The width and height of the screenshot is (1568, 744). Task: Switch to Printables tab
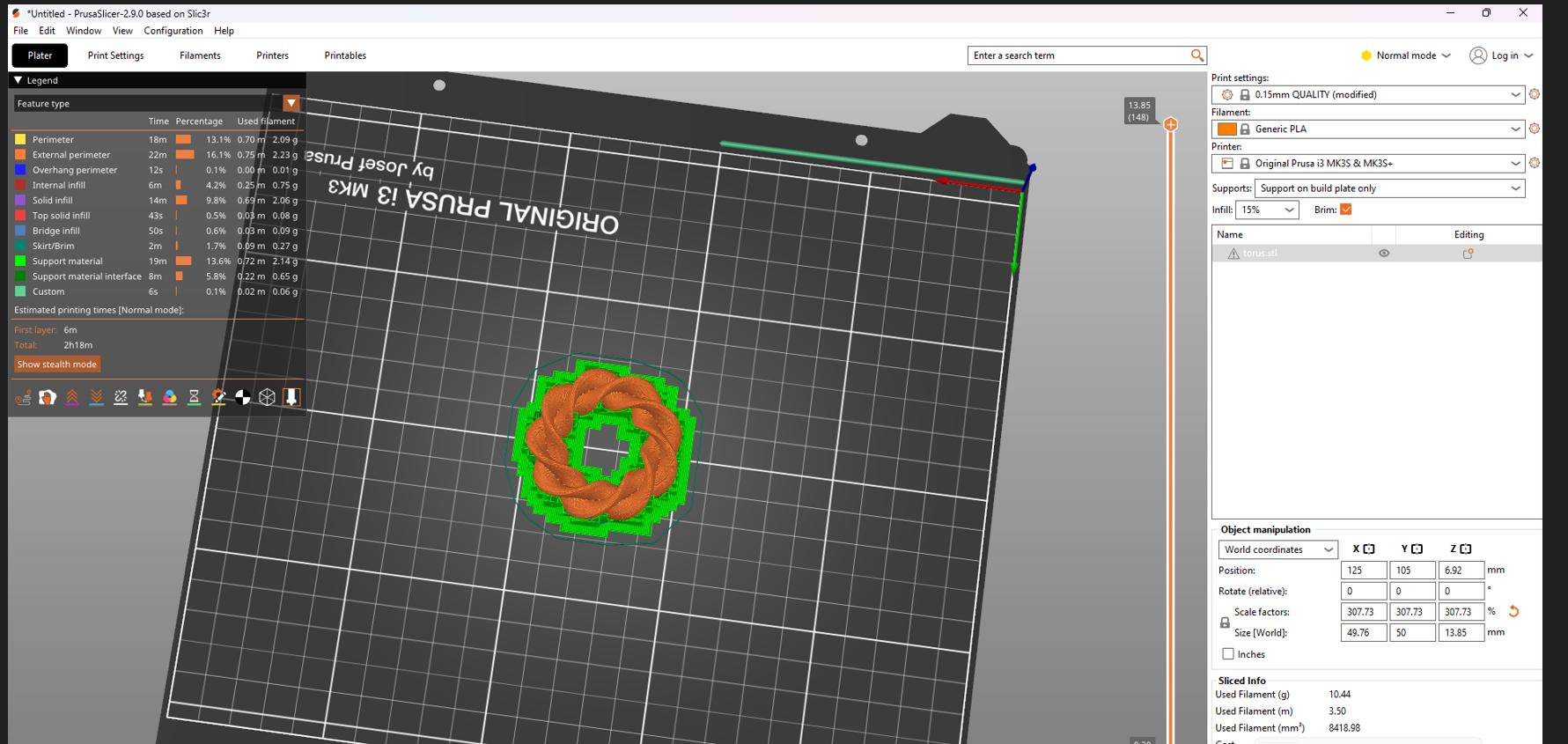click(345, 55)
